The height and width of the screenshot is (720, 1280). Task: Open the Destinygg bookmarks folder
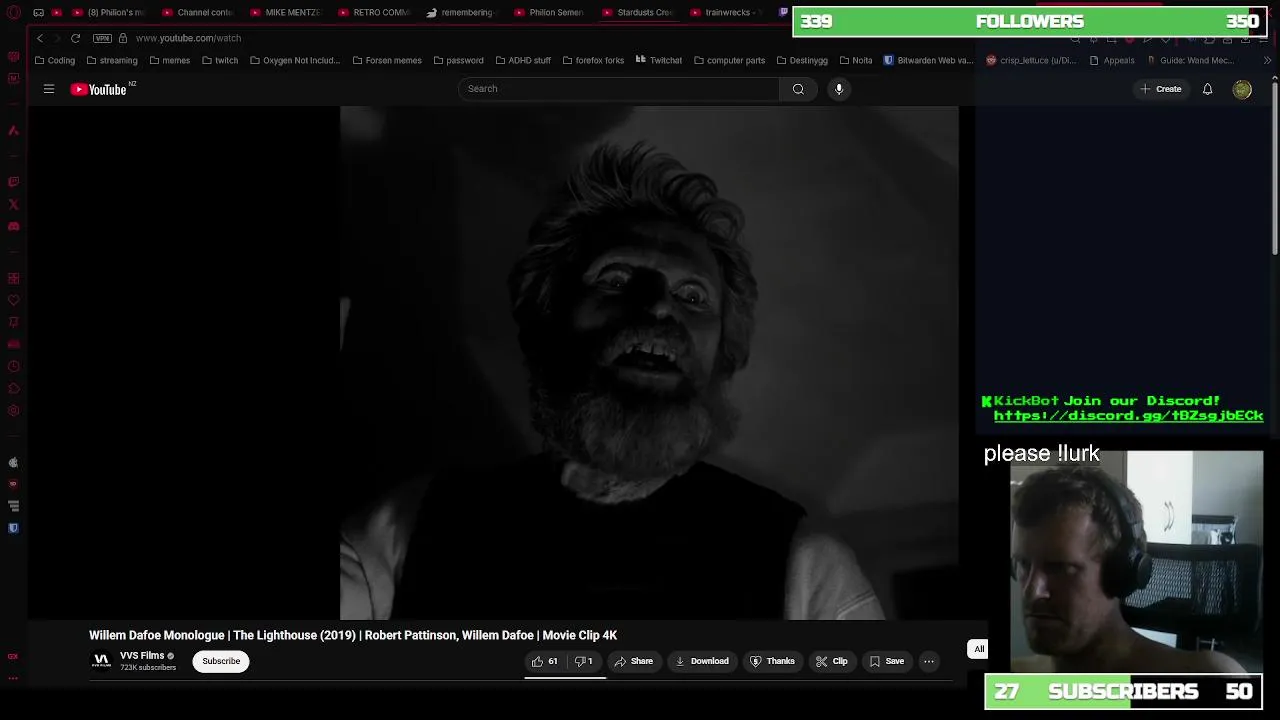point(802,60)
